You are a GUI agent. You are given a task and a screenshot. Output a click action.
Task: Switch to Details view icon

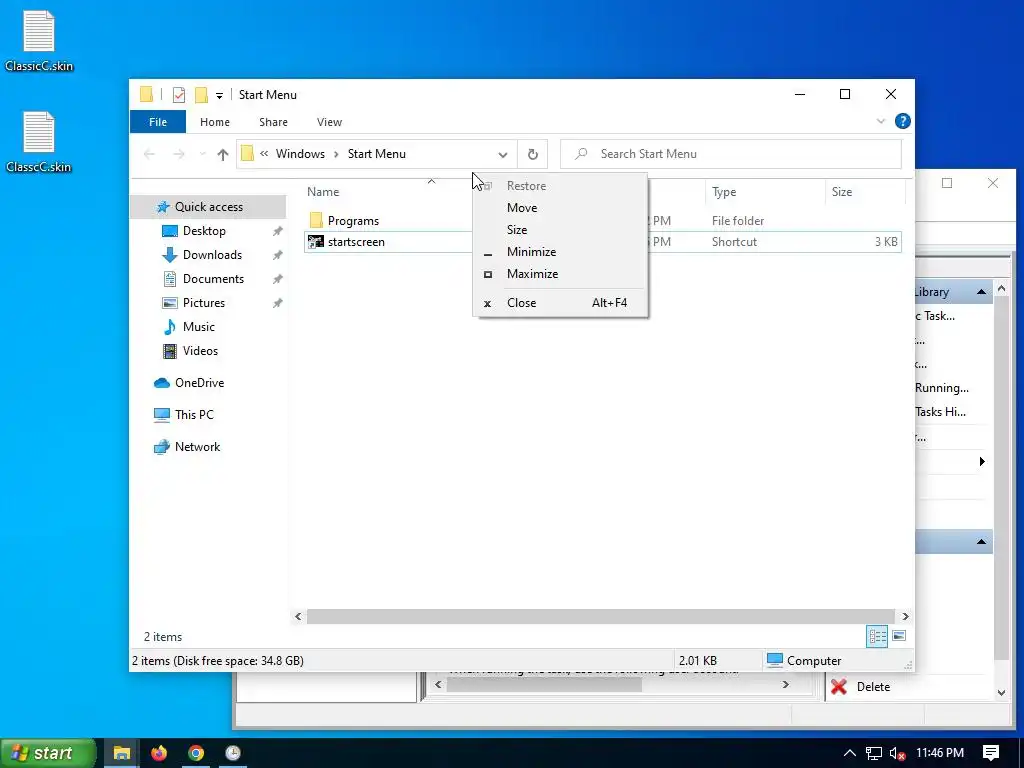877,636
